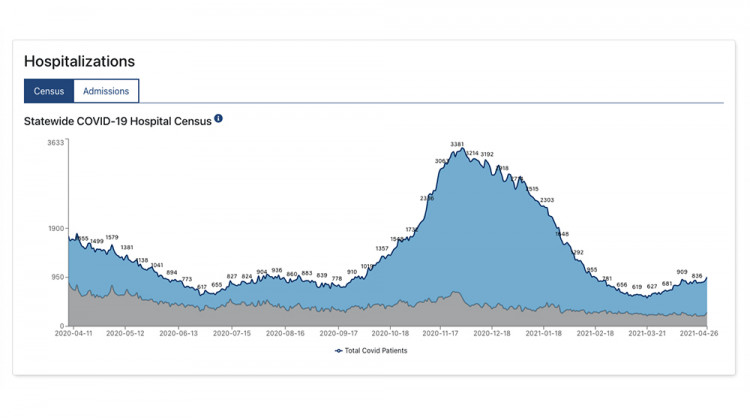750x420 pixels.
Task: Click the 619 data label
Action: coord(637,287)
